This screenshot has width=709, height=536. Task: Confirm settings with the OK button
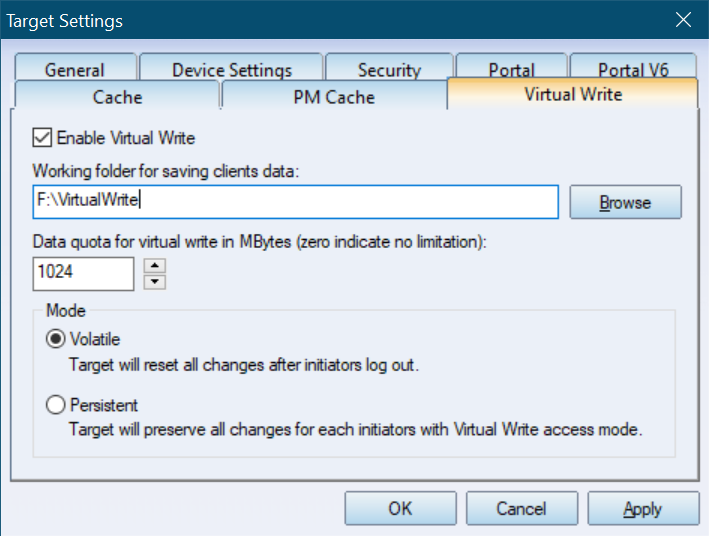click(400, 508)
